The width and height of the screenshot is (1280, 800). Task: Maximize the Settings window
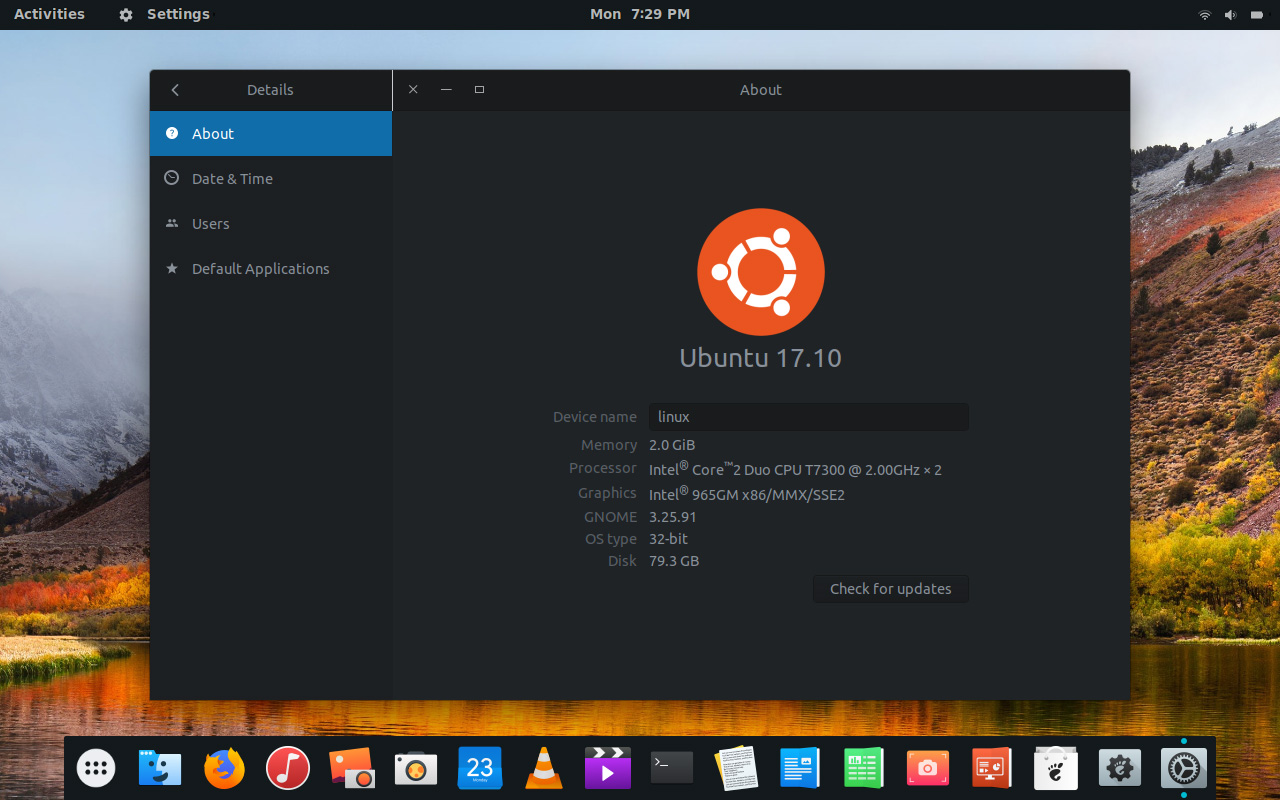click(479, 90)
